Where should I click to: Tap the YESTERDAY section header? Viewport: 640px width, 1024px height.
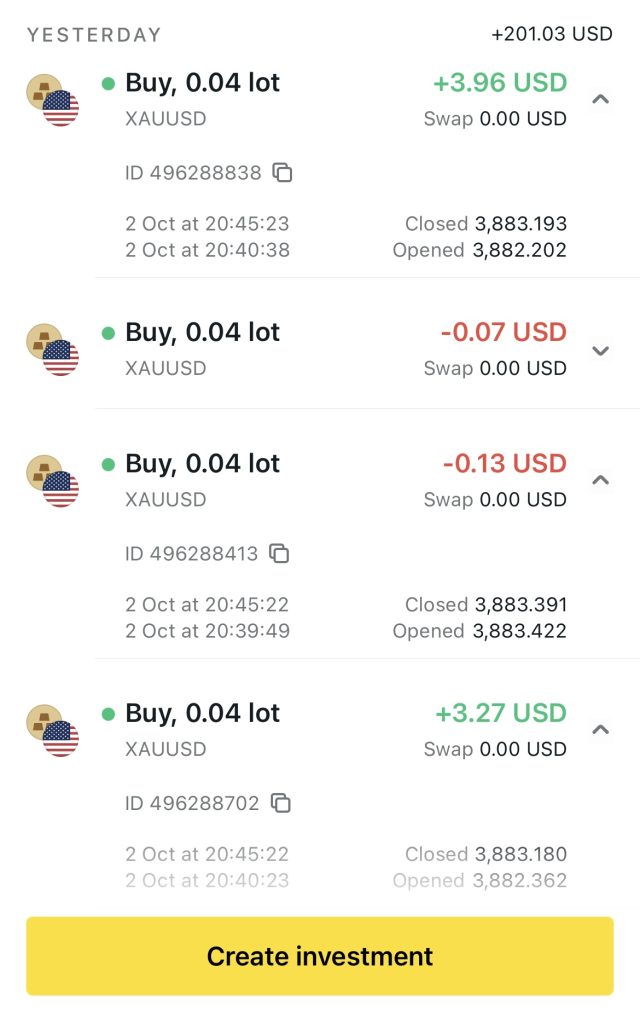94,35
